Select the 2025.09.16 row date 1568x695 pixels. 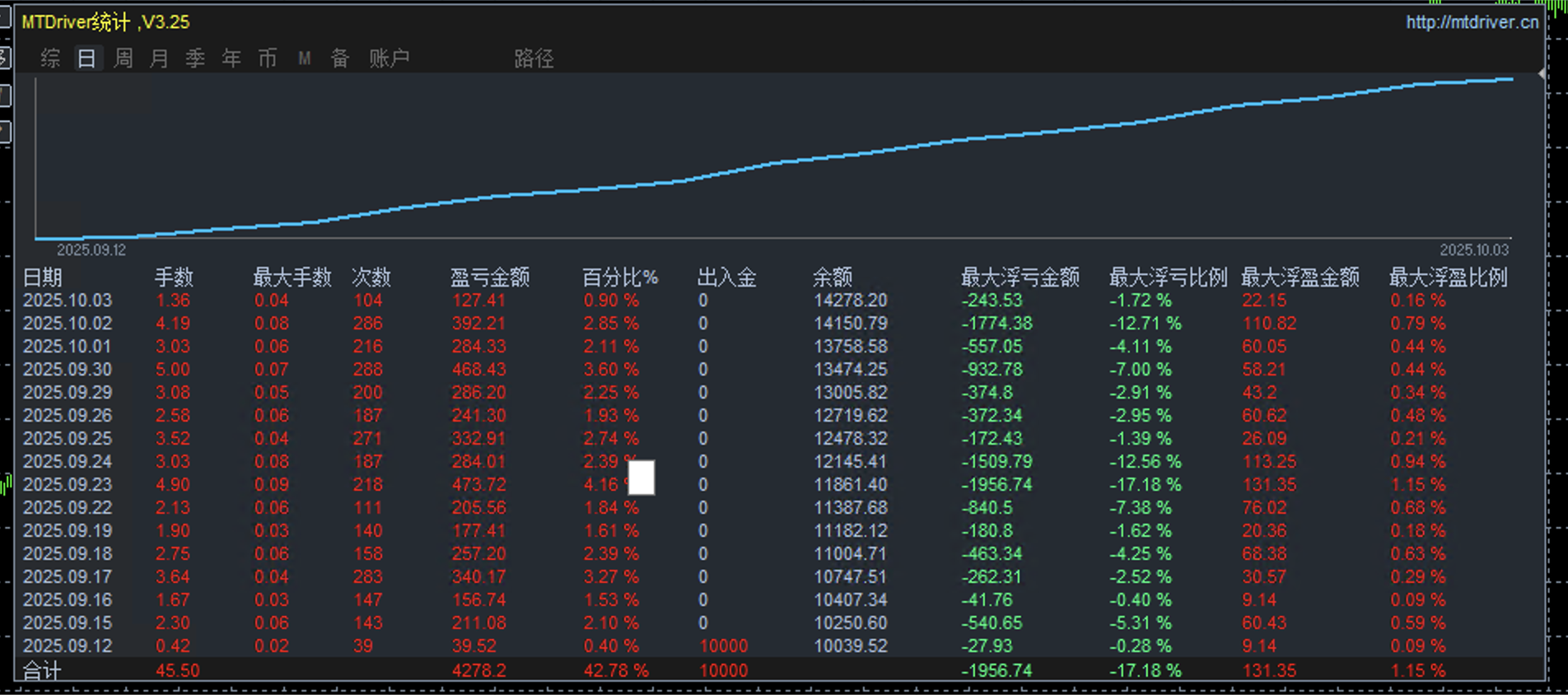click(x=68, y=600)
